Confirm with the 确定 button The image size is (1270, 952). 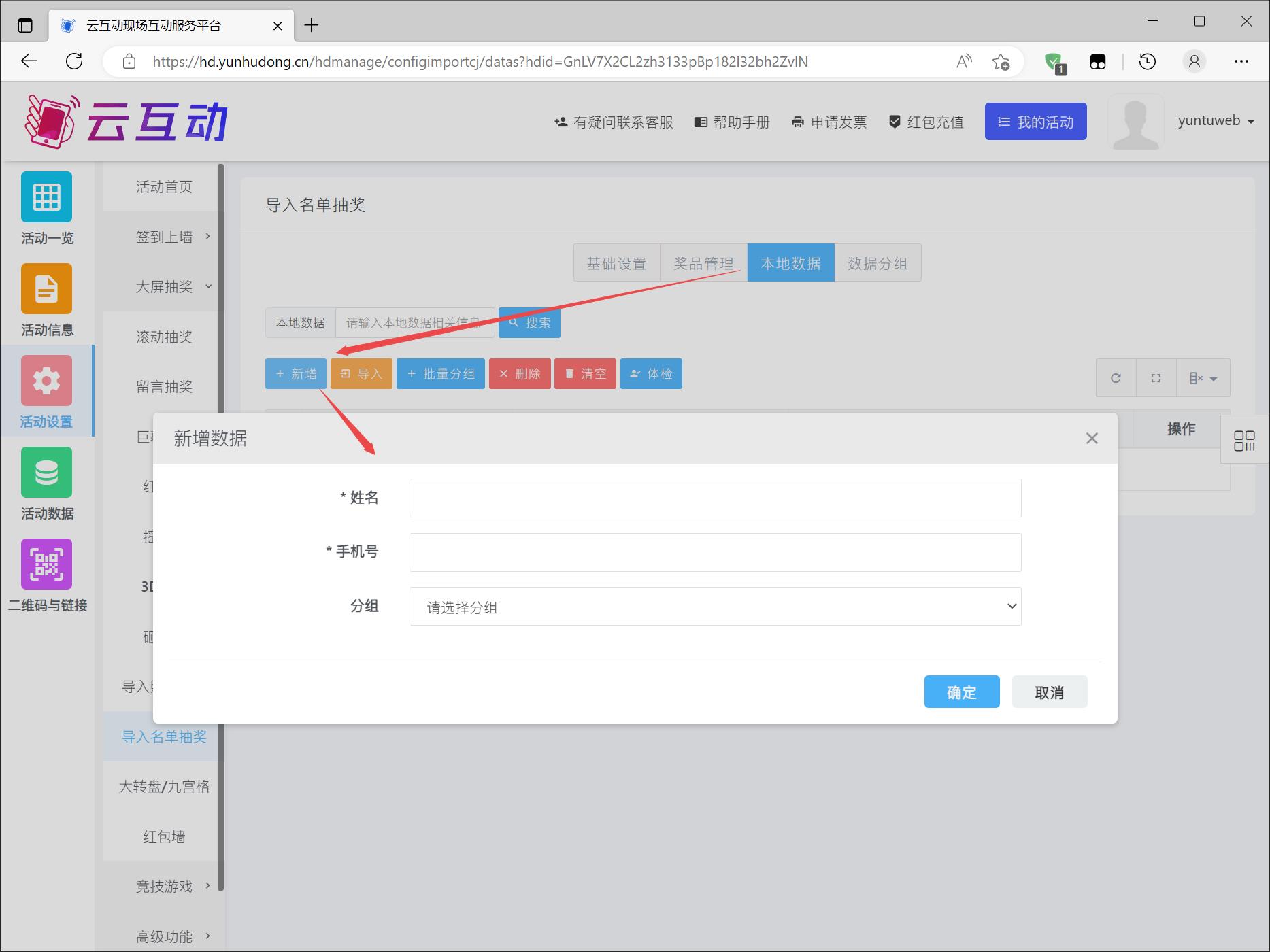click(961, 692)
